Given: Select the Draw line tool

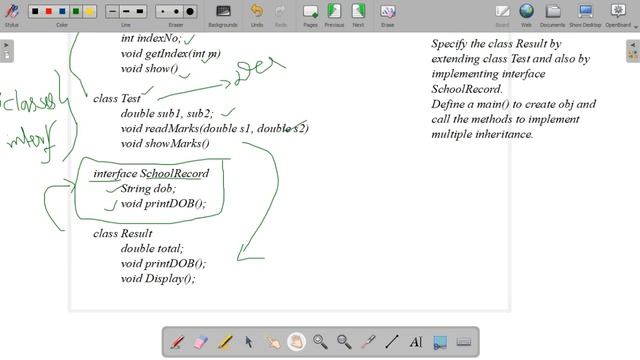Looking at the screenshot, I should (x=392, y=342).
